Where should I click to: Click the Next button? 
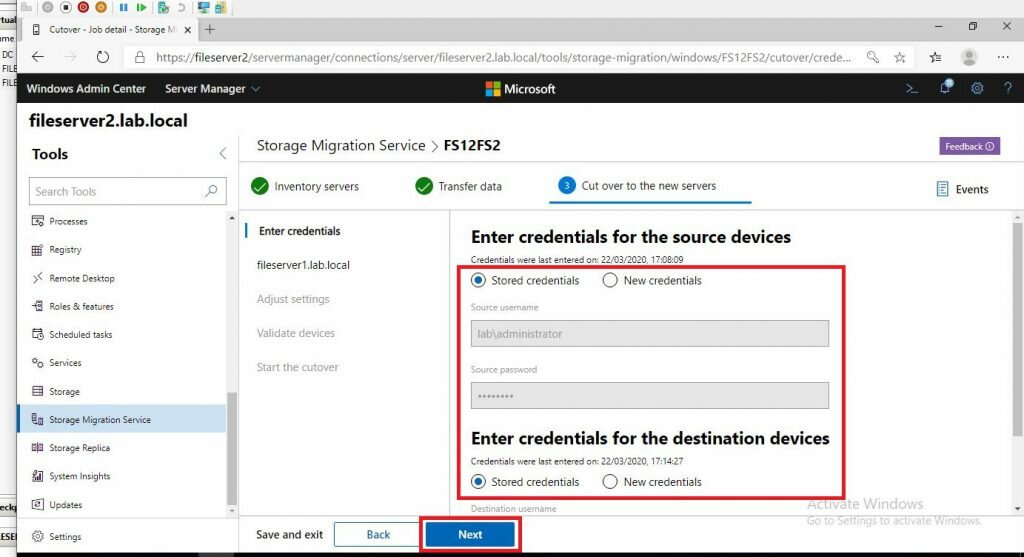click(470, 534)
